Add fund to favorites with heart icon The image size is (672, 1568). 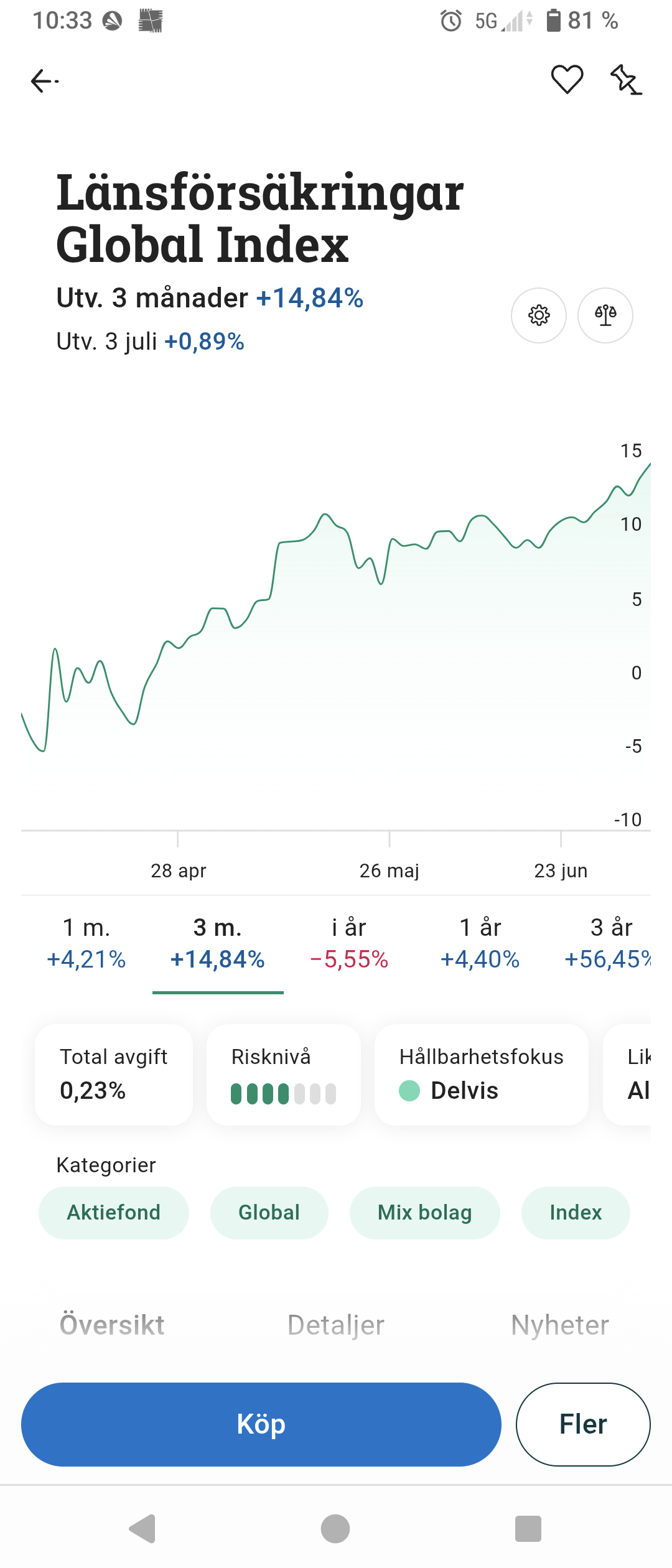567,80
